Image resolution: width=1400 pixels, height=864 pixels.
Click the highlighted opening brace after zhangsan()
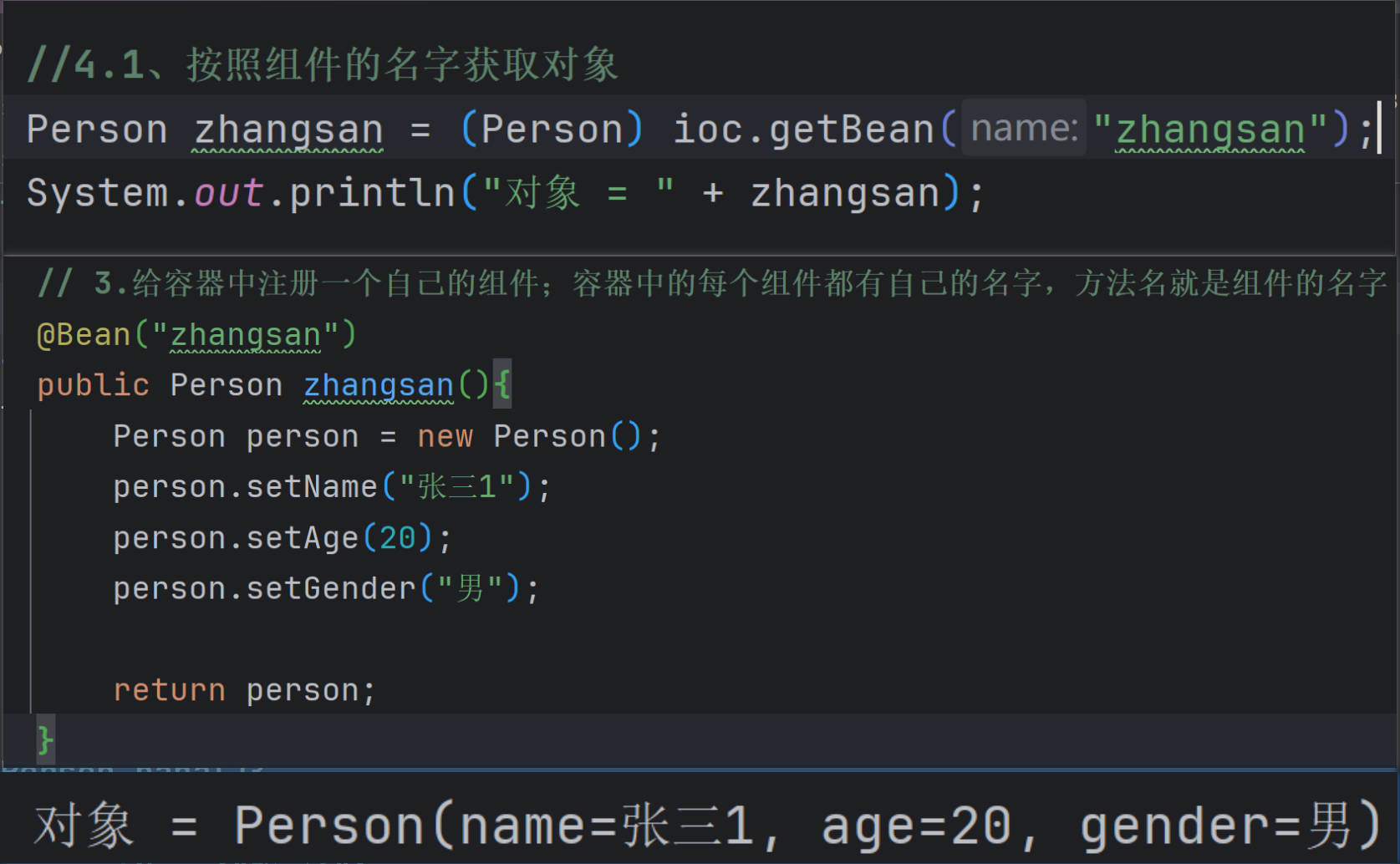pyautogui.click(x=501, y=385)
